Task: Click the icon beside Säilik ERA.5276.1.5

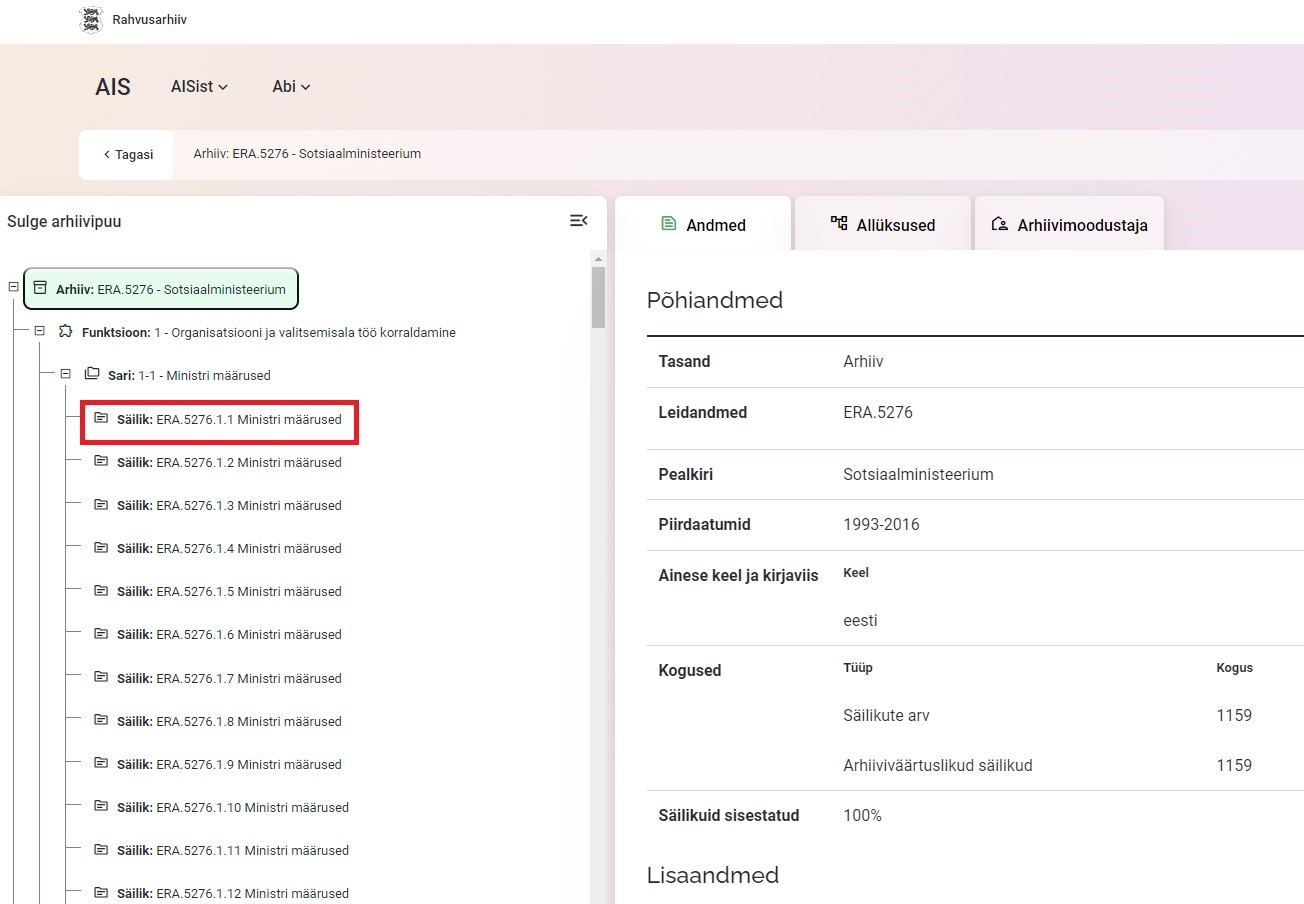Action: pos(101,591)
